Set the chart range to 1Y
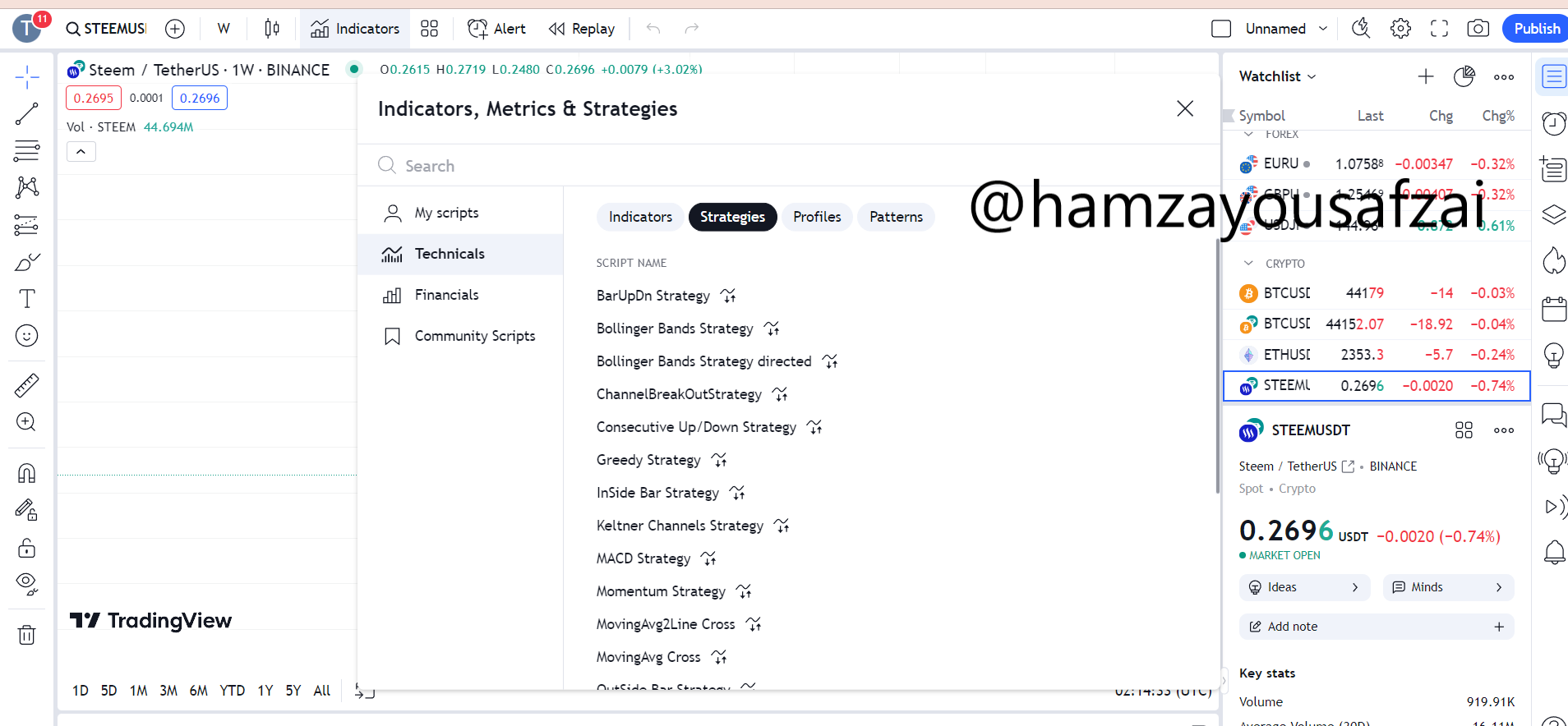This screenshot has height=726, width=1568. coord(265,691)
